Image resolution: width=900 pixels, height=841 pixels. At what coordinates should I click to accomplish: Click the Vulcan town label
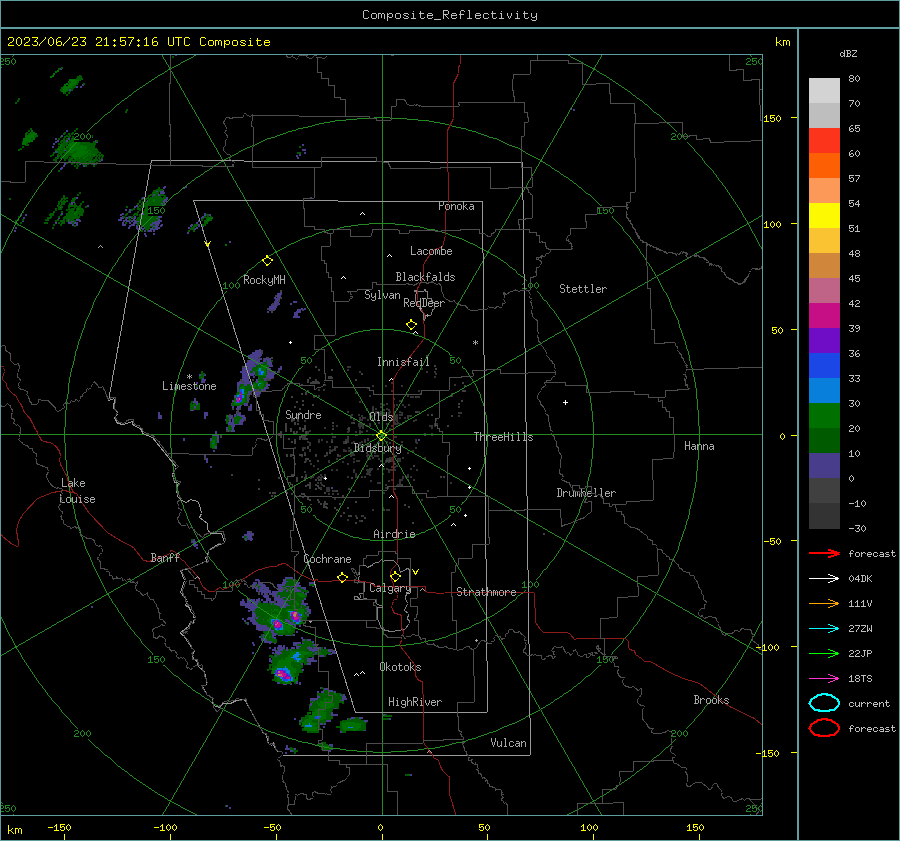(508, 743)
